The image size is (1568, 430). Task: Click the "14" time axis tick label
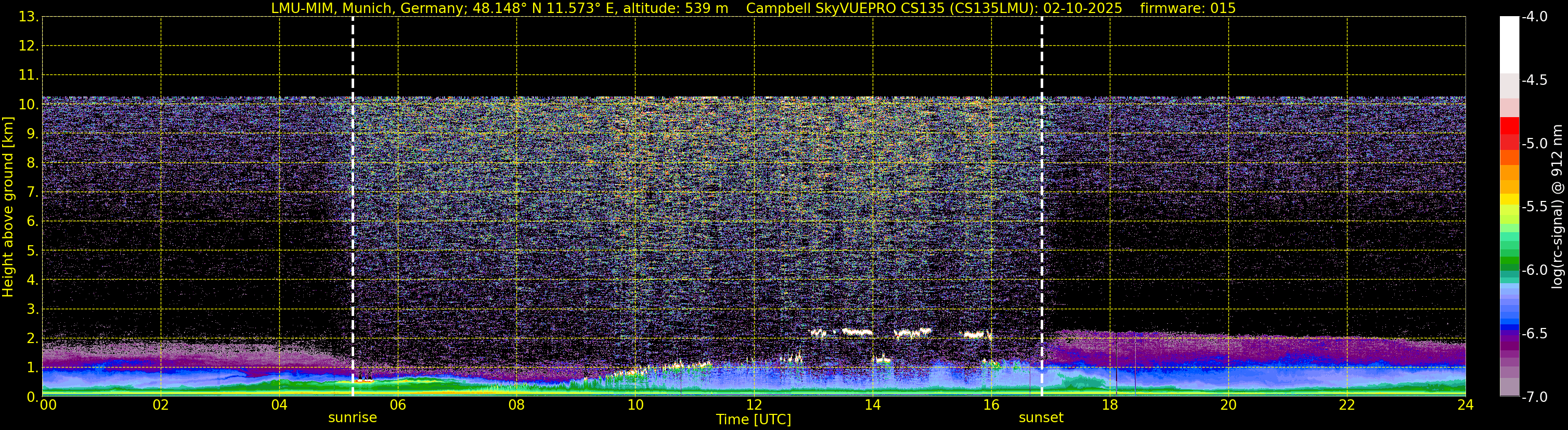[873, 405]
